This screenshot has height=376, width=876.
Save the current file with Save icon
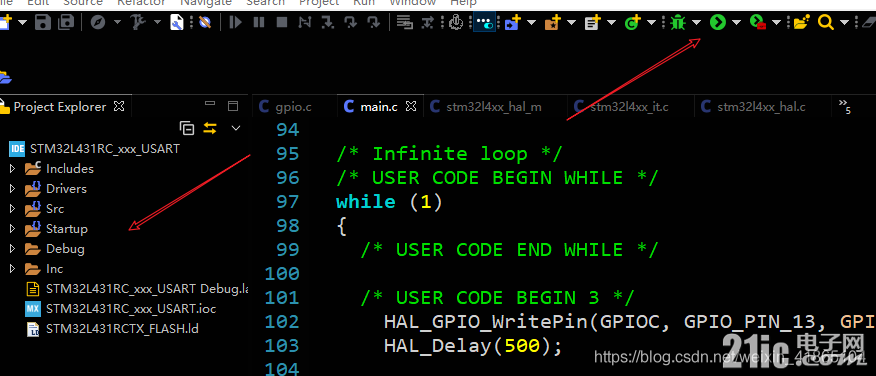43,22
